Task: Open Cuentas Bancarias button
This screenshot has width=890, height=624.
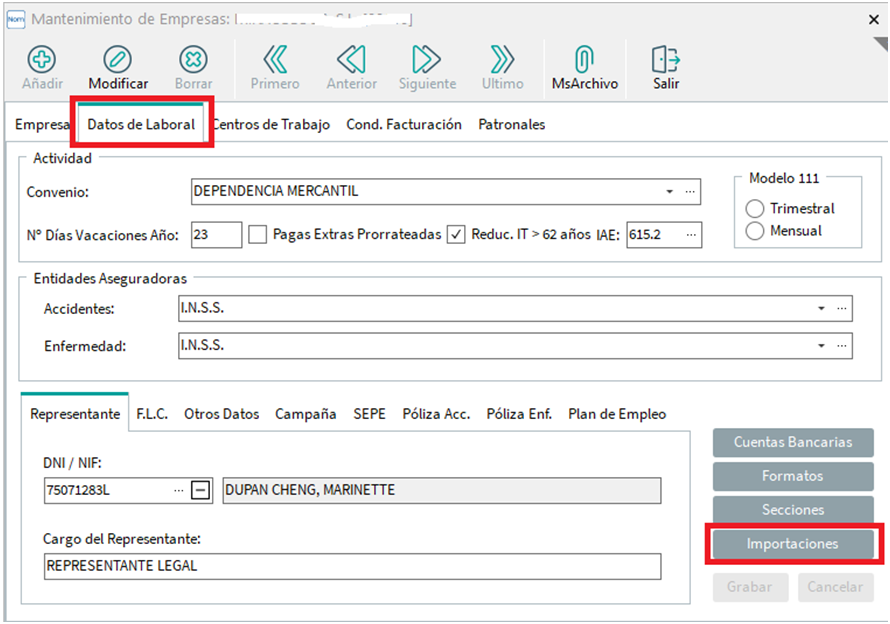Action: (793, 442)
